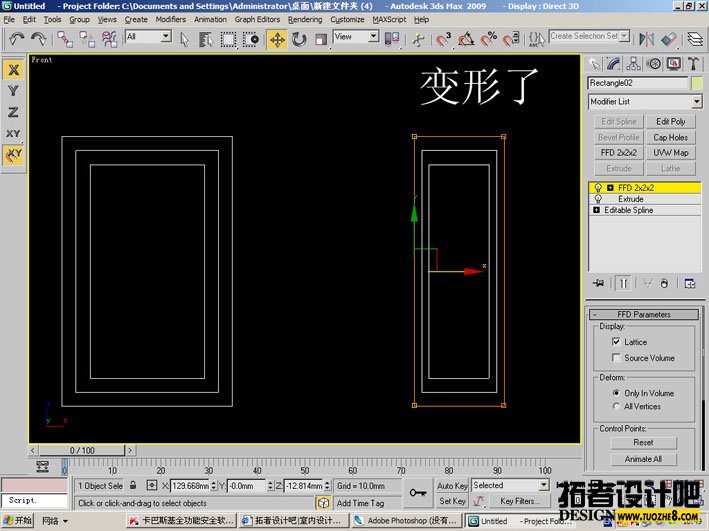Open the View reference coordinate dropdown
This screenshot has height=531, width=709.
pyautogui.click(x=373, y=37)
